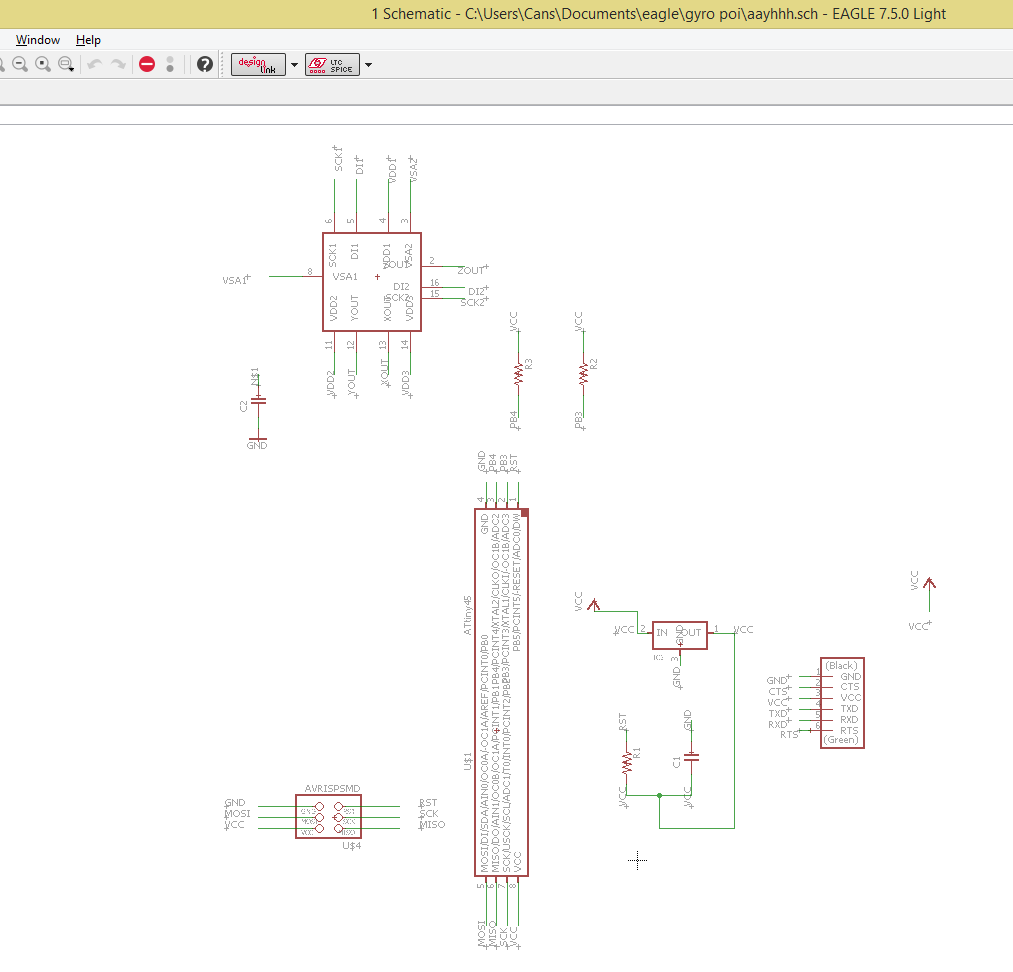Click the grey traffic-light Go icon

point(170,64)
